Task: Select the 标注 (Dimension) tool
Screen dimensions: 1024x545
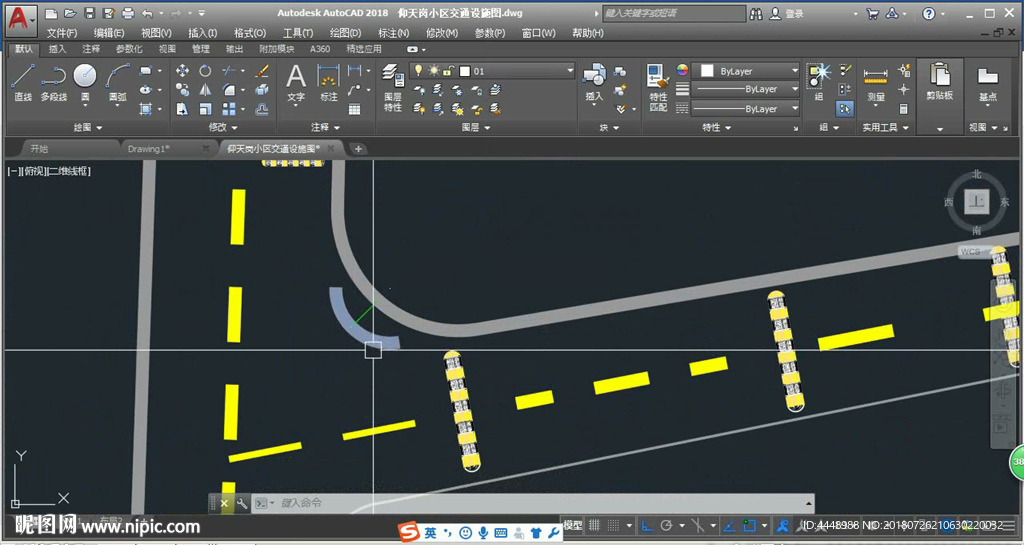Action: [x=328, y=82]
